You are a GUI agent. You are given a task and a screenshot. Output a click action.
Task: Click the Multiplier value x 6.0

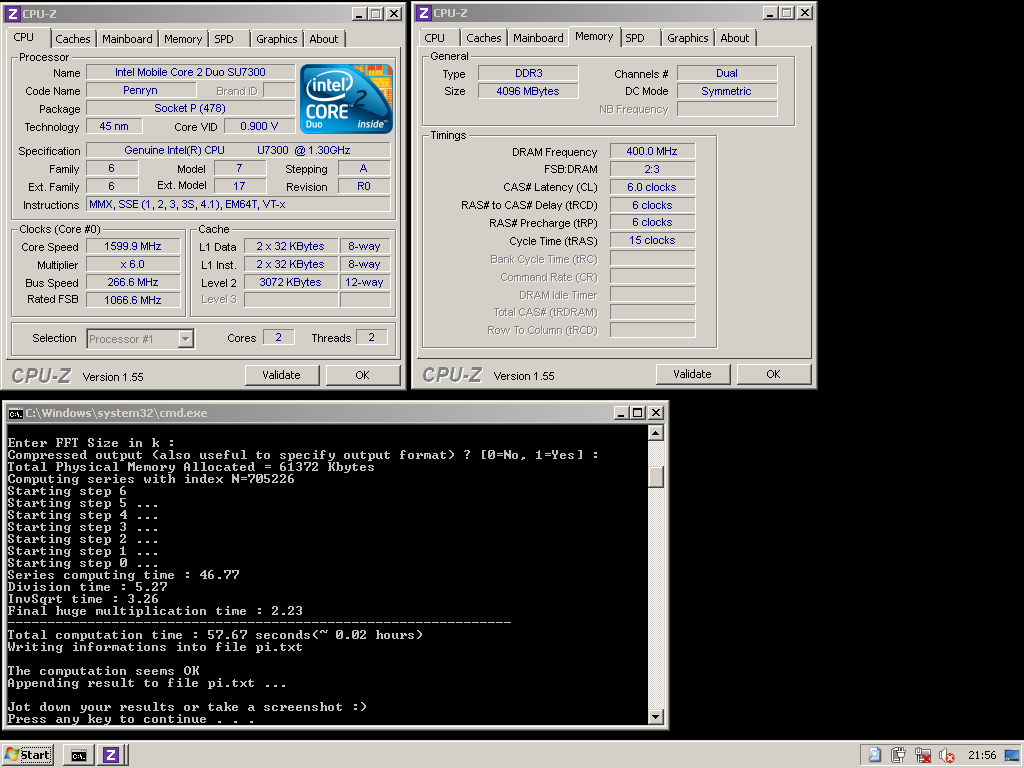(133, 264)
